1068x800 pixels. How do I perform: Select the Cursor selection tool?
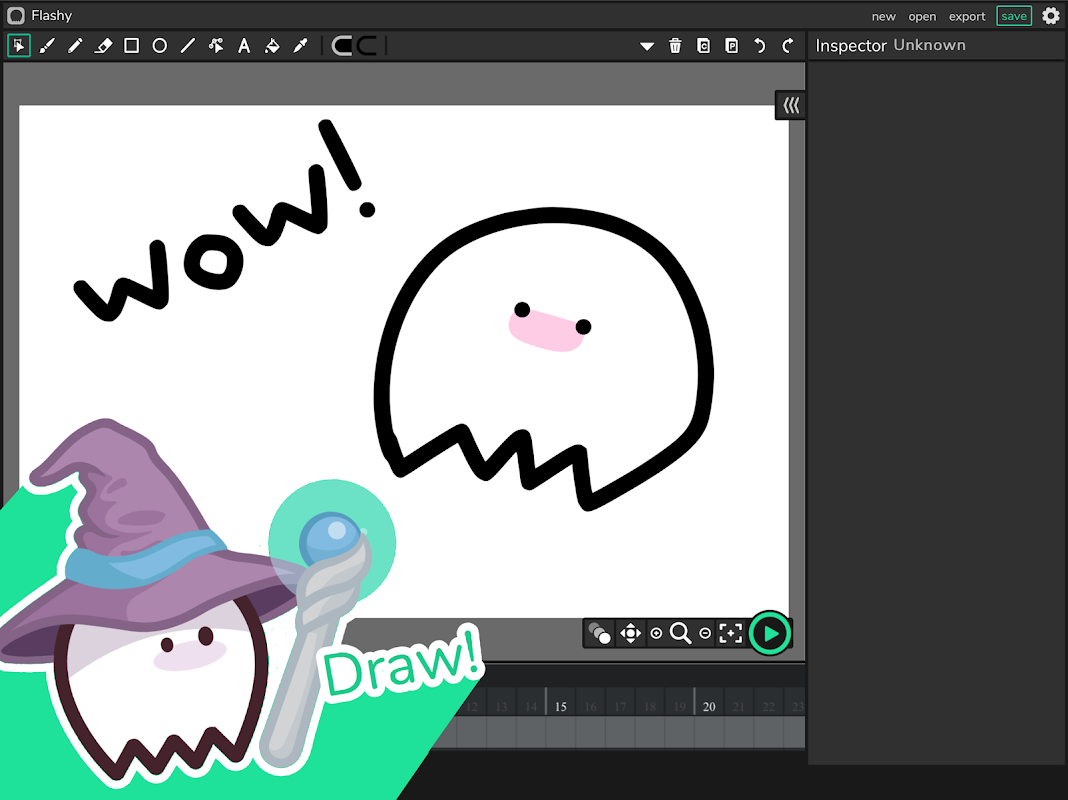click(19, 46)
